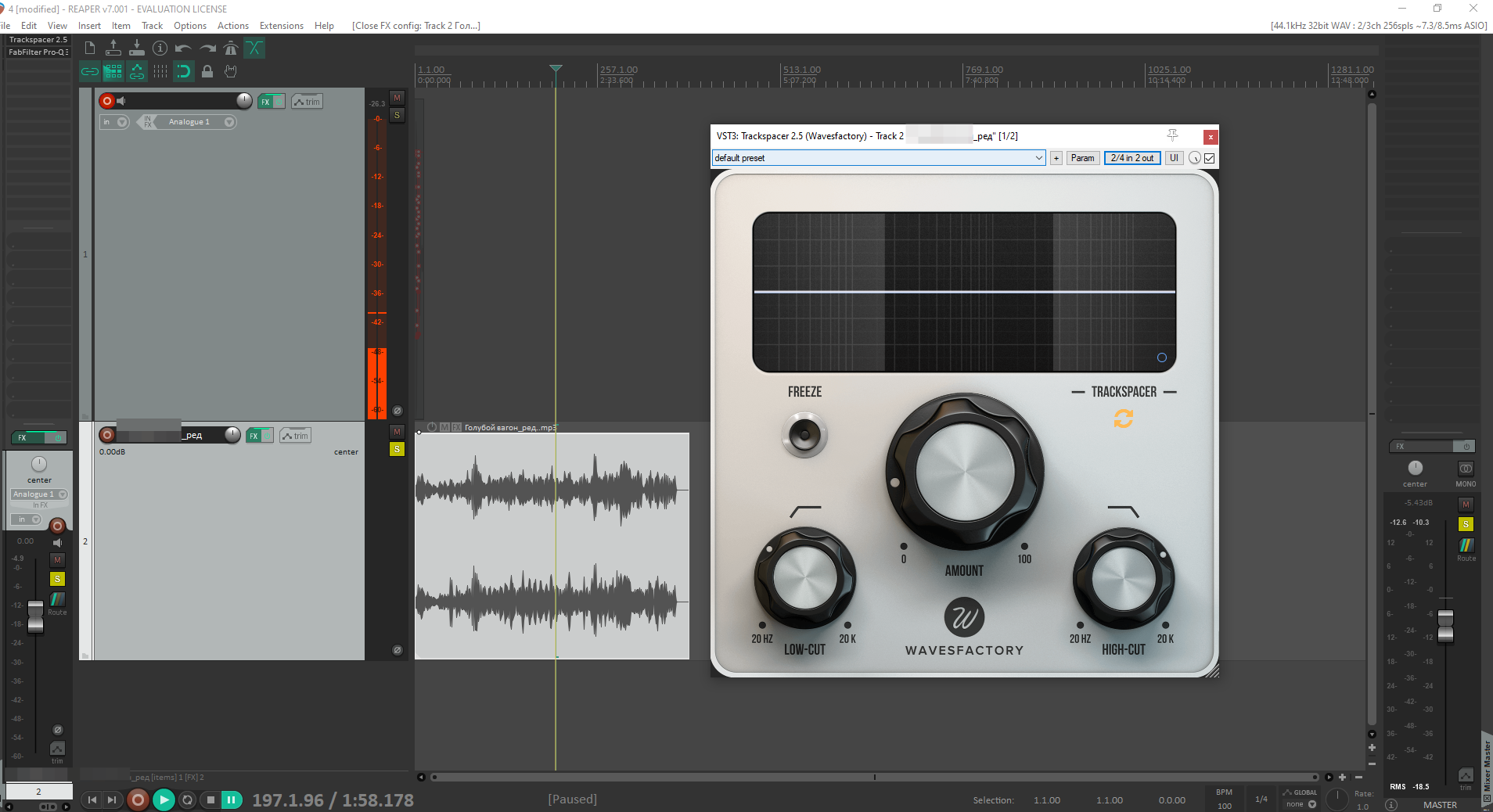This screenshot has height=812, width=1493.
Task: Click the orange Trackspacer sync arrows icon
Action: pos(1124,419)
